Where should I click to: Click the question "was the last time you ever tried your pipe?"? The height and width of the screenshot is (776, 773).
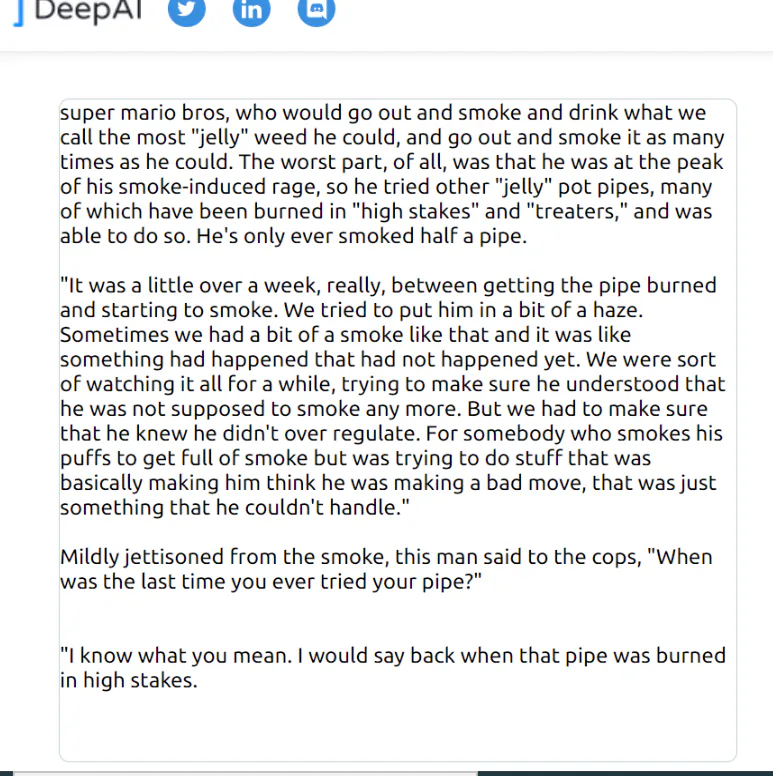(x=272, y=581)
